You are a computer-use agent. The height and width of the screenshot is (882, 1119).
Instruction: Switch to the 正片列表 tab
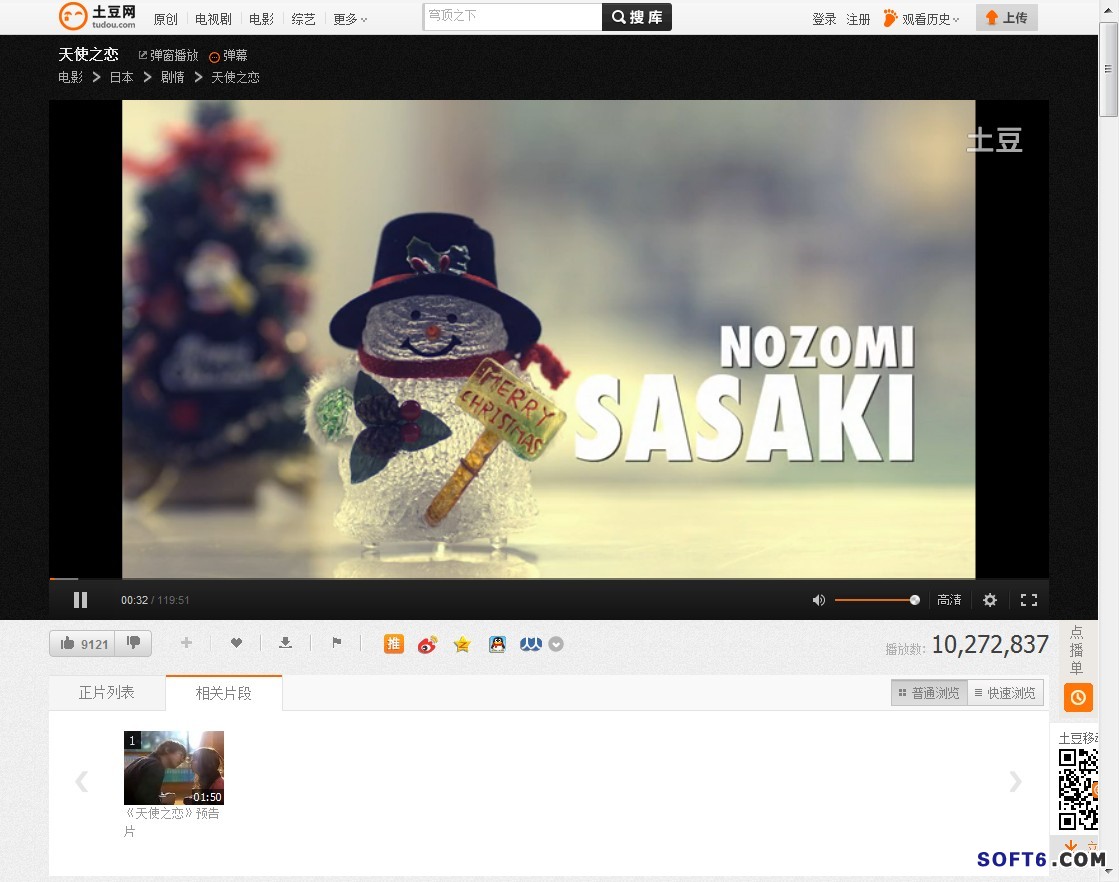coord(107,692)
